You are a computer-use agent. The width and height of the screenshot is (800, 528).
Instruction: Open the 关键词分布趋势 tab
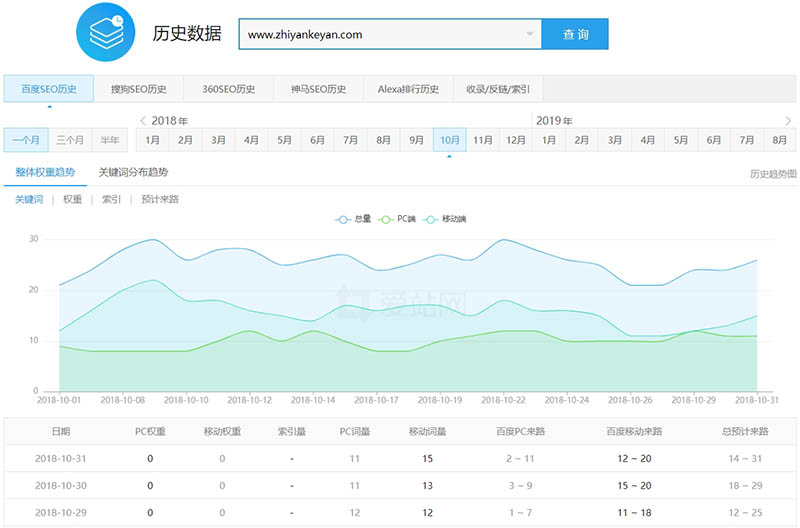click(x=133, y=172)
